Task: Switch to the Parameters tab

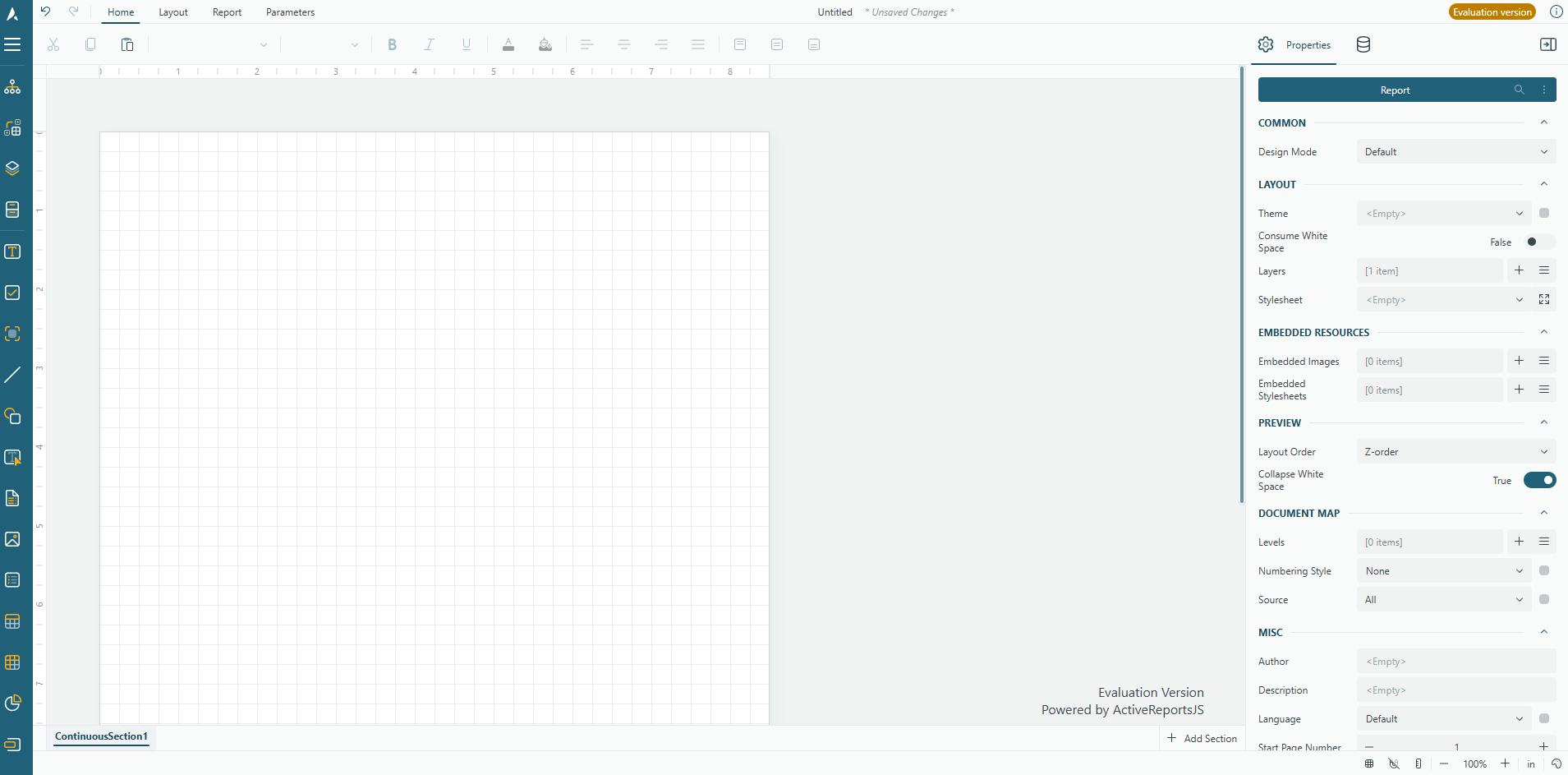Action: point(290,12)
